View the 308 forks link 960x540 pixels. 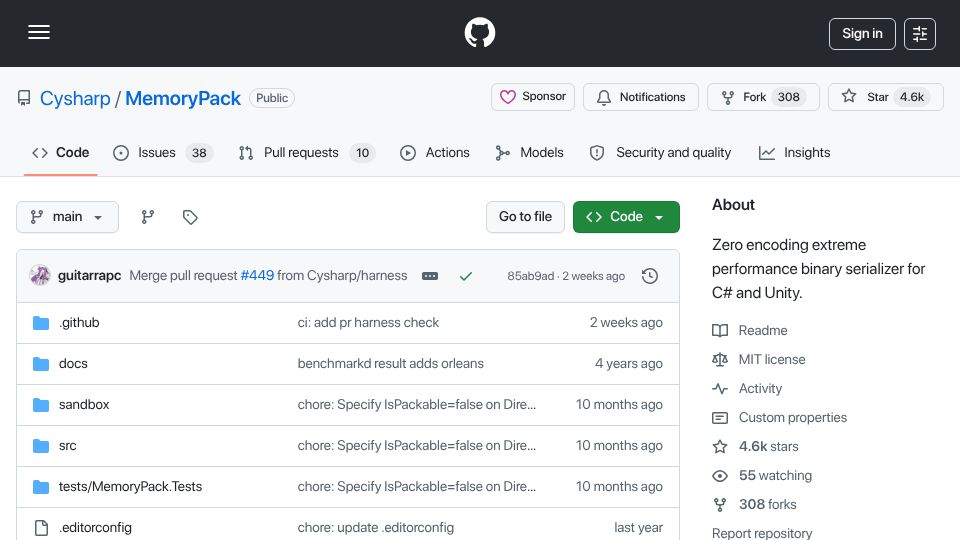coord(754,504)
